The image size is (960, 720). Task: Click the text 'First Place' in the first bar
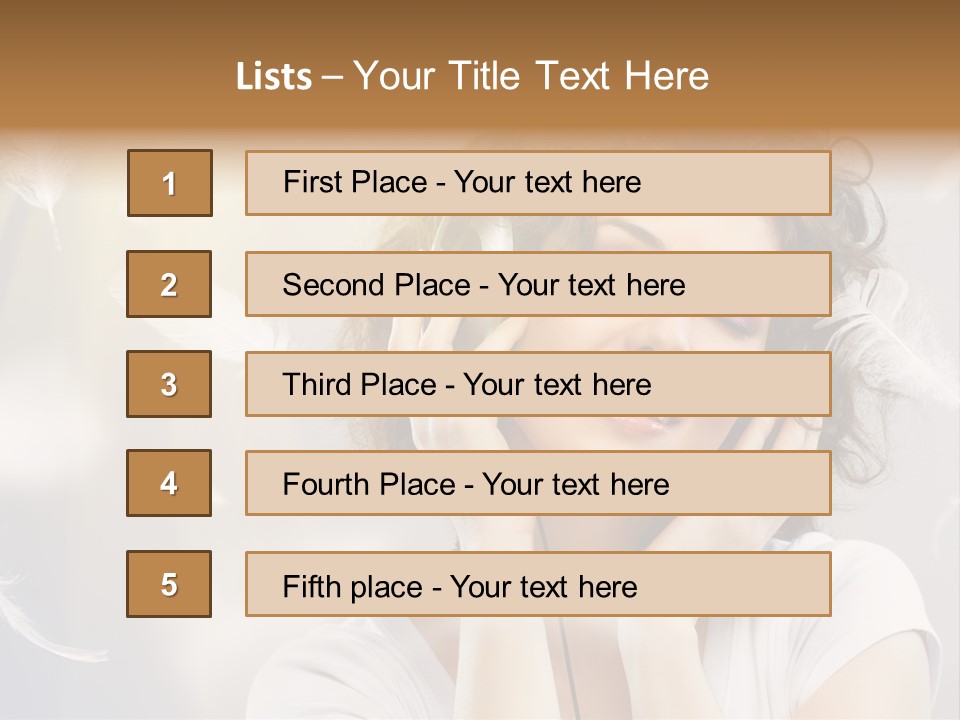354,182
